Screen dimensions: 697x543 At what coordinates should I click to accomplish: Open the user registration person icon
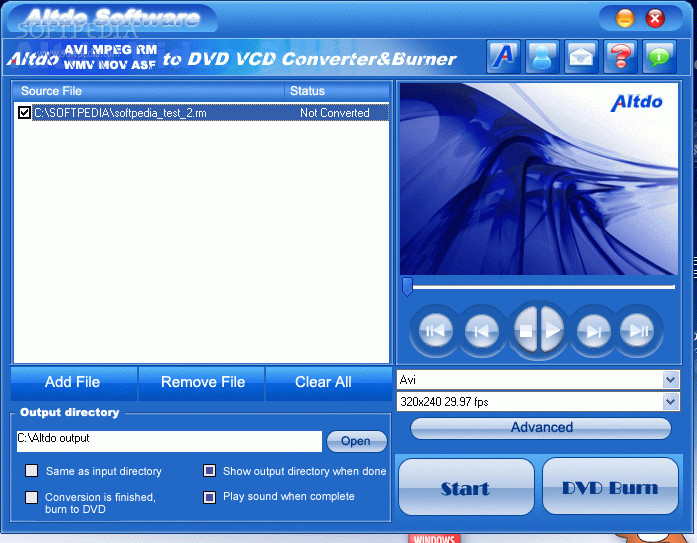pyautogui.click(x=542, y=57)
